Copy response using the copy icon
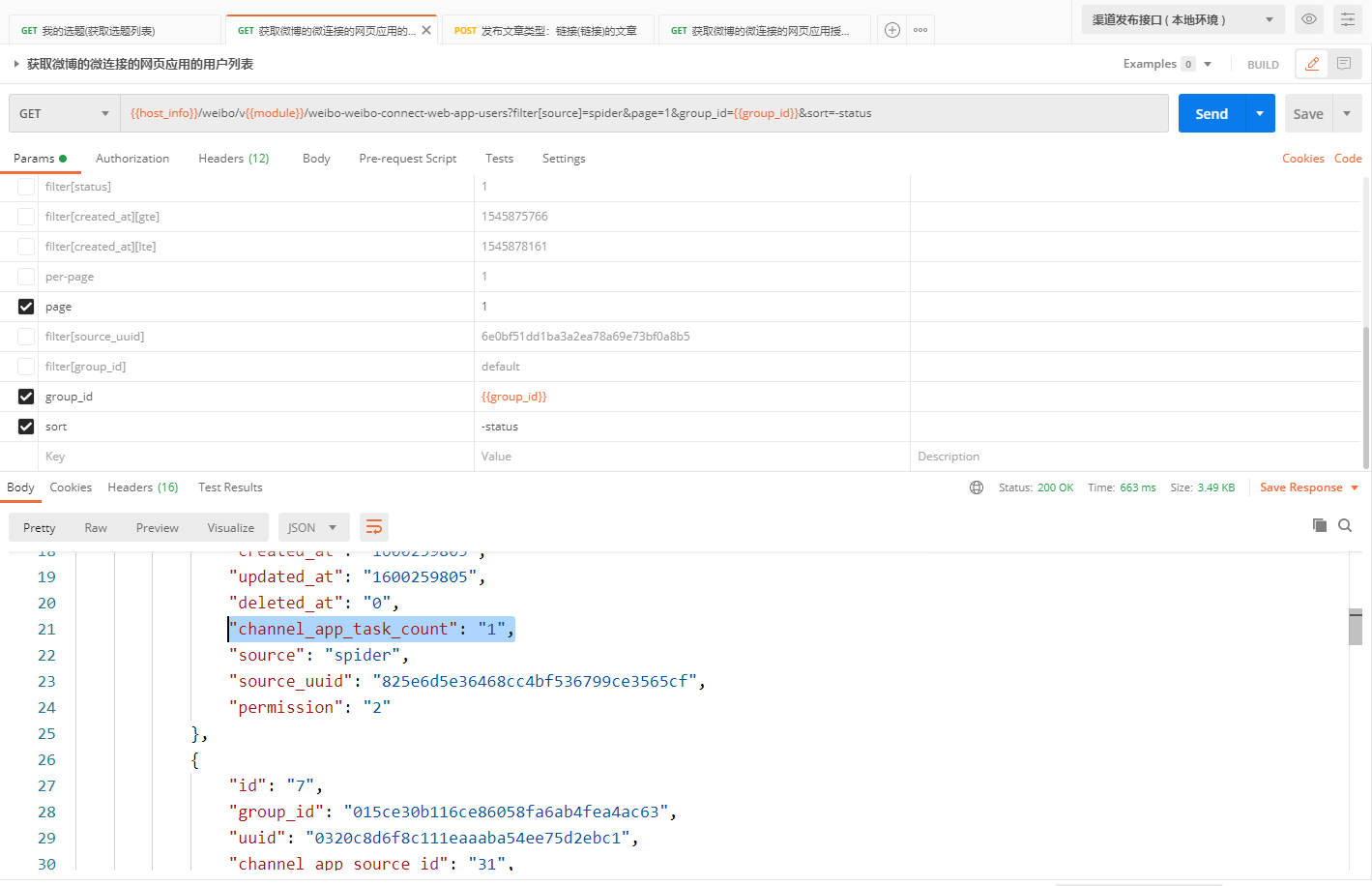Viewport: 1372px width, 886px height. tap(1319, 525)
